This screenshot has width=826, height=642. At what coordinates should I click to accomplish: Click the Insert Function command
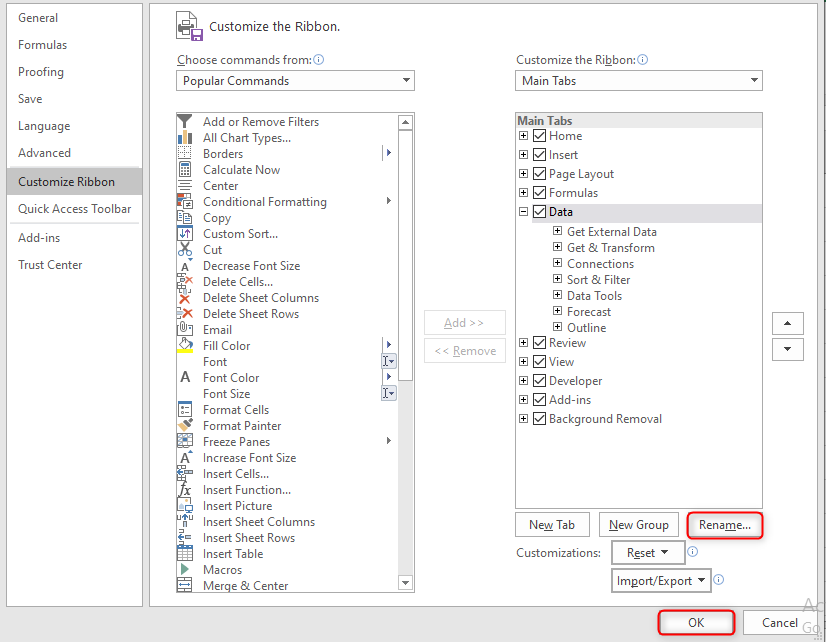coord(247,489)
